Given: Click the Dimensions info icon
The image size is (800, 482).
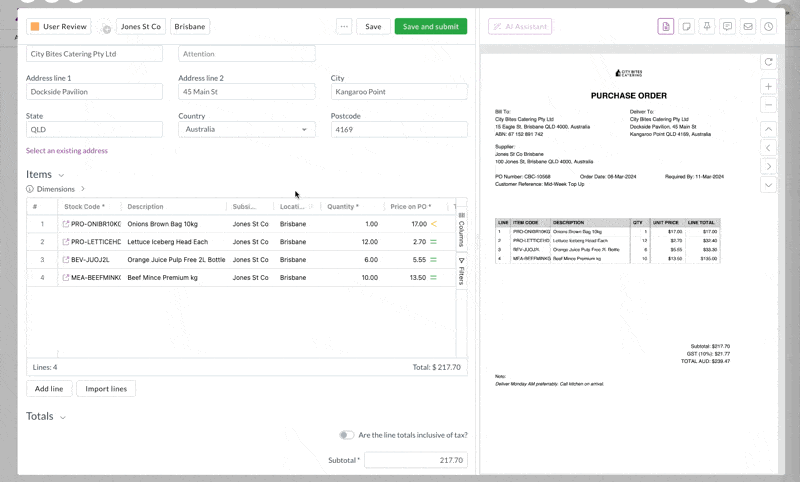Looking at the screenshot, I should coord(30,189).
